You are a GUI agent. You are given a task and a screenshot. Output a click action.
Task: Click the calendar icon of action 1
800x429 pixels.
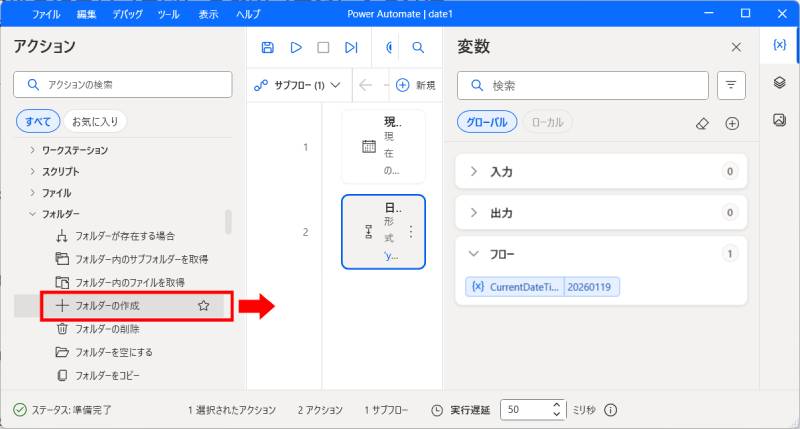[x=368, y=147]
